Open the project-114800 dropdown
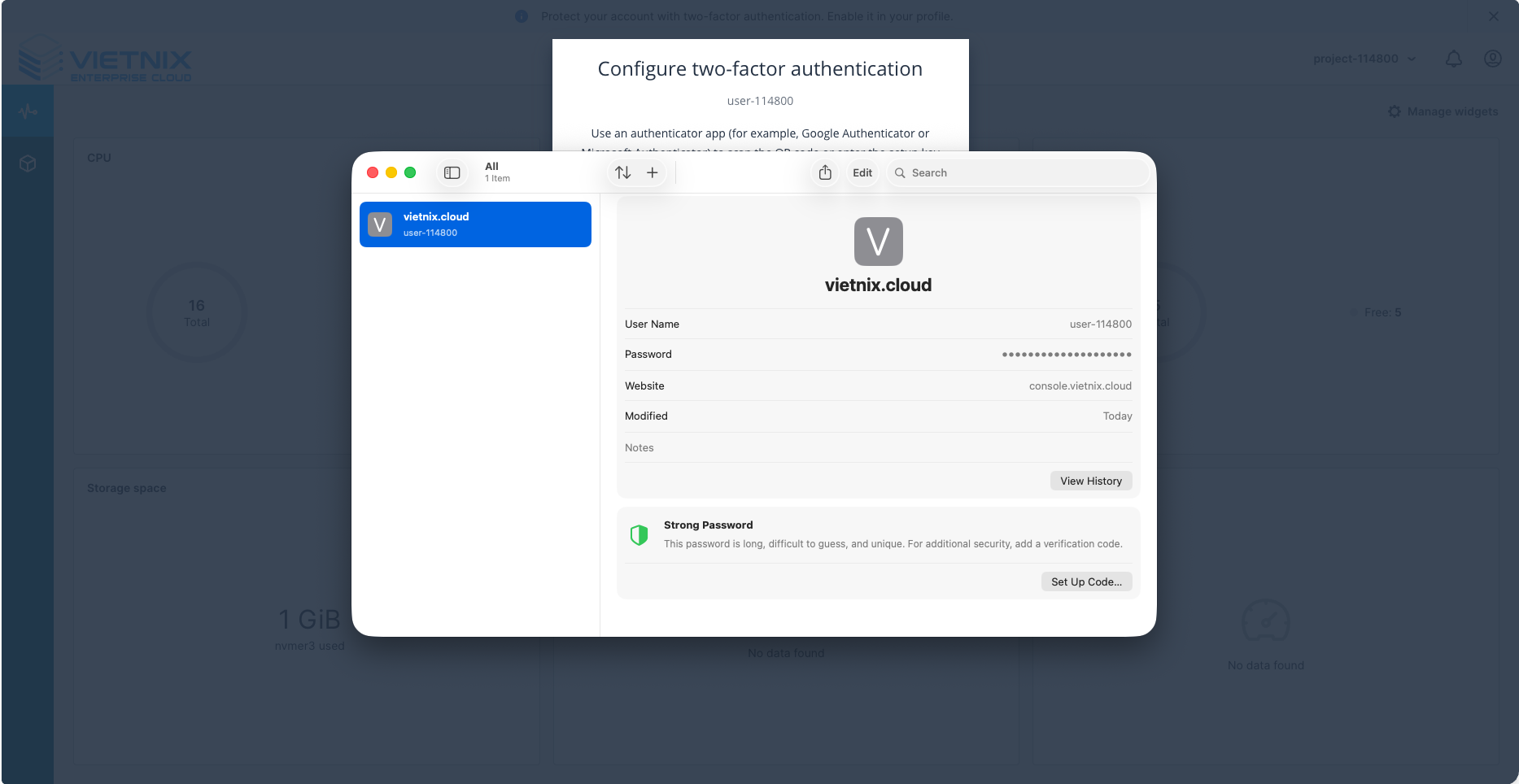 (1364, 59)
